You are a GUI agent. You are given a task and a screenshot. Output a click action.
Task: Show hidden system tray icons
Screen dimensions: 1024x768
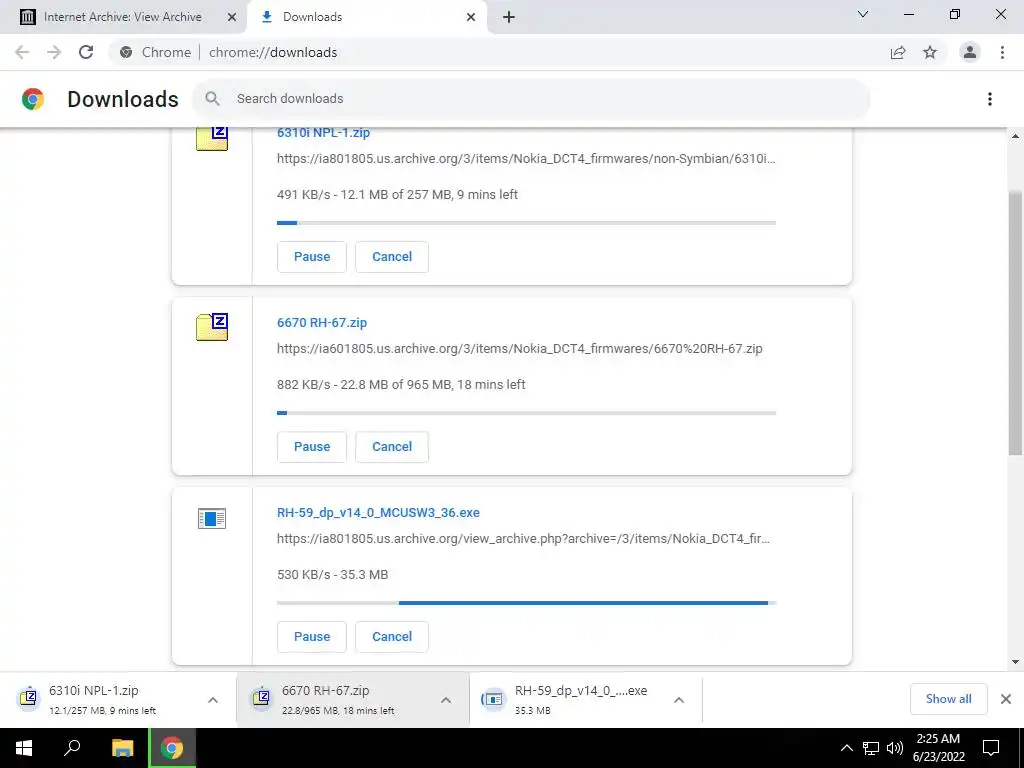point(846,748)
